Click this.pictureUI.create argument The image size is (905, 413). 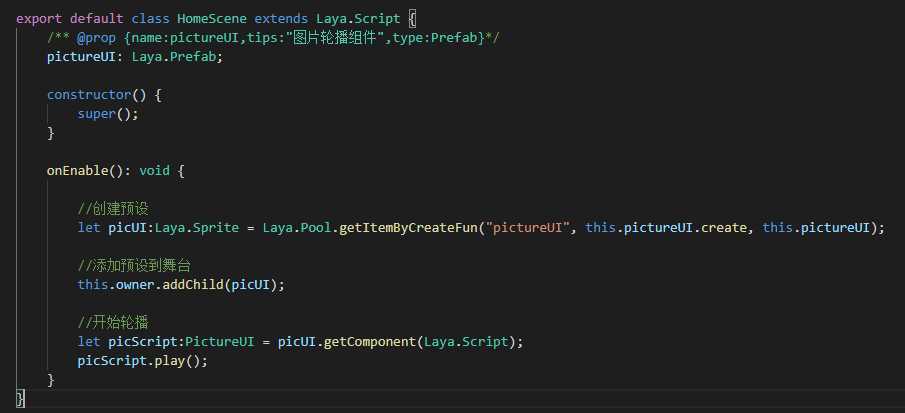coord(667,227)
